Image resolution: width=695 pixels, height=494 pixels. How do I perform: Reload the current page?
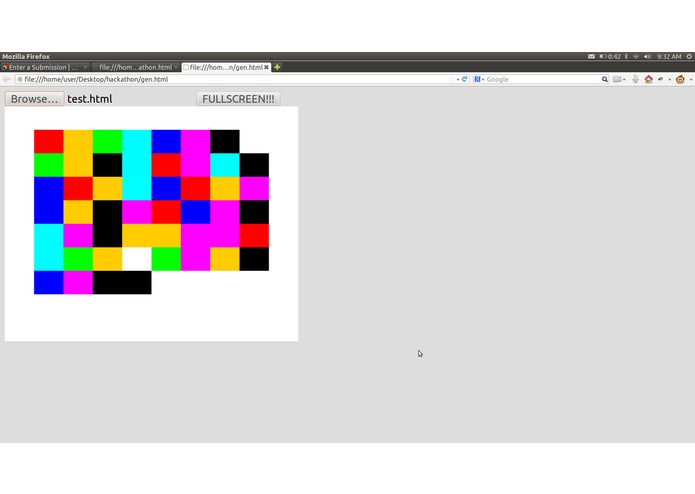click(x=465, y=79)
